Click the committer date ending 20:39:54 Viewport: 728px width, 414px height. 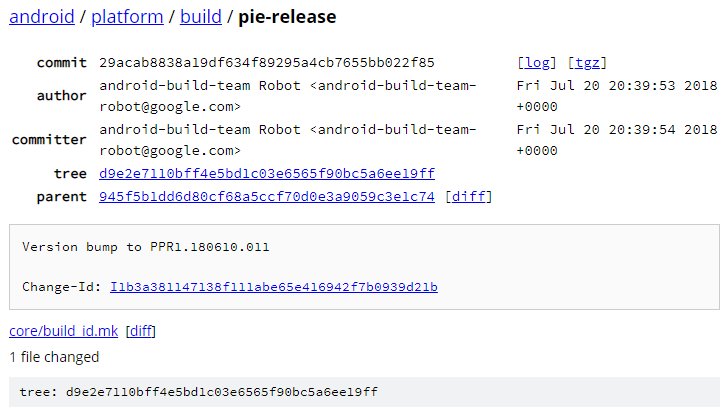[x=616, y=140]
